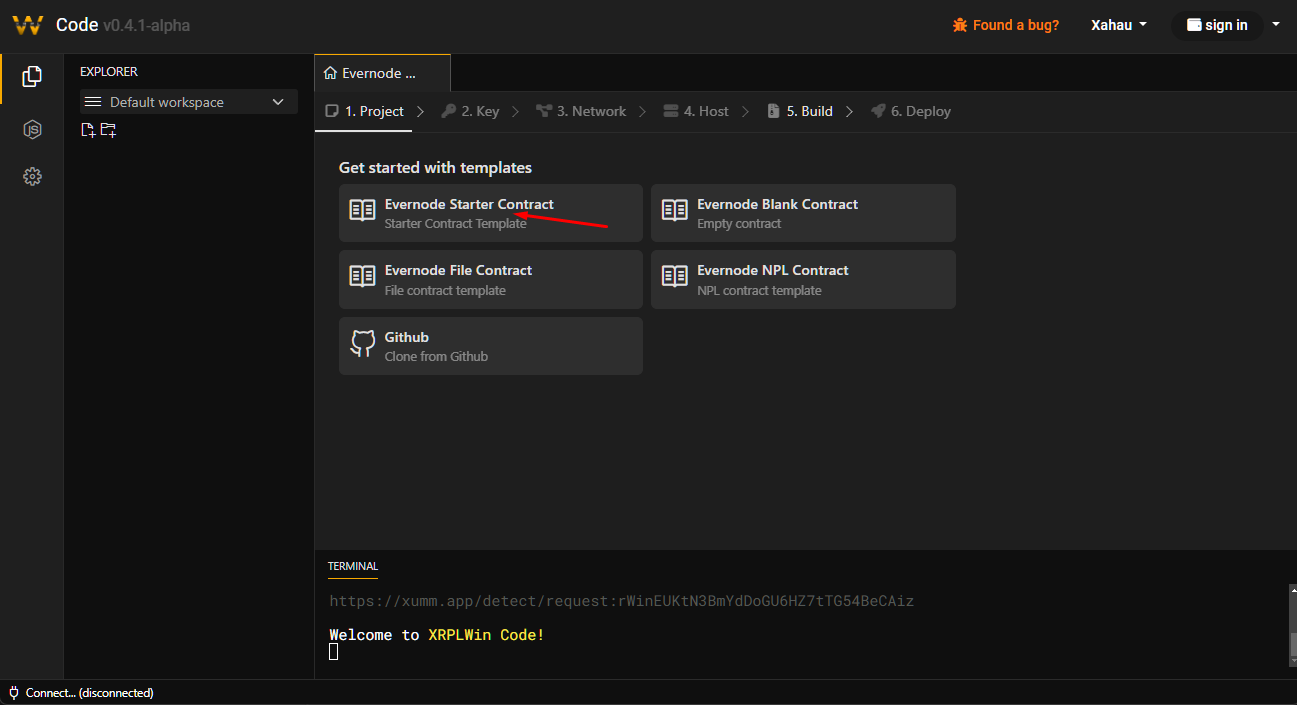The width and height of the screenshot is (1297, 705).
Task: Click the XRPLWin W logo
Action: click(x=28, y=25)
